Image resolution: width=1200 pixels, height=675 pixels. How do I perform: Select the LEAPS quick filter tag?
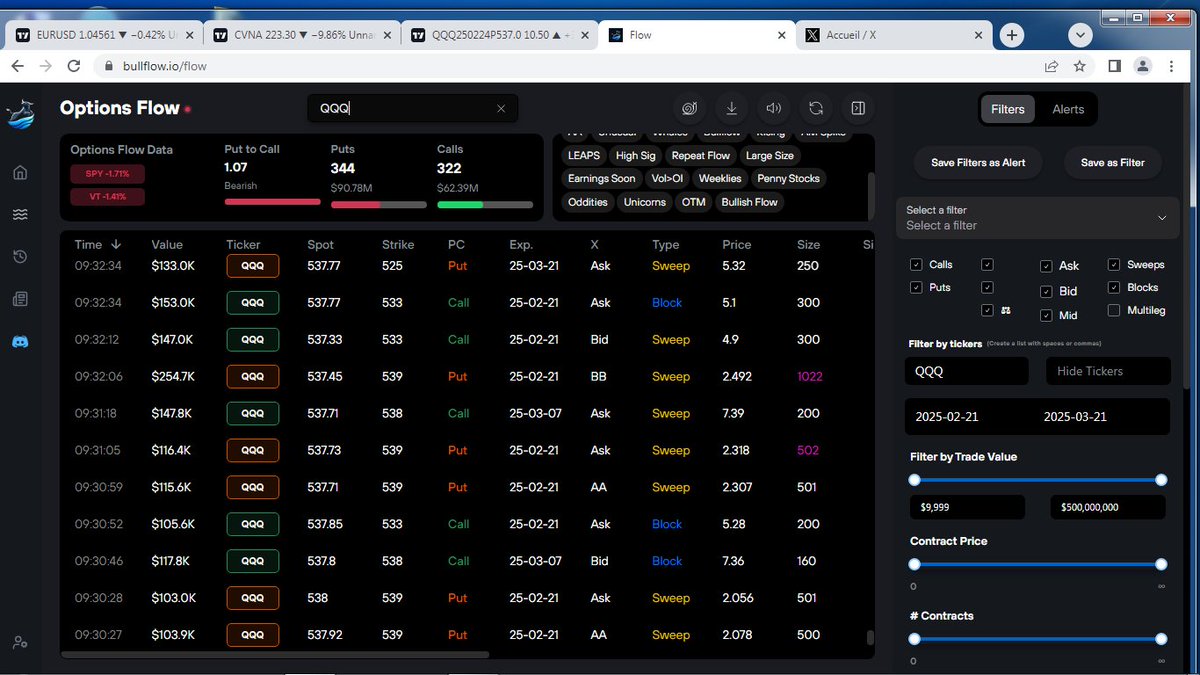point(584,156)
